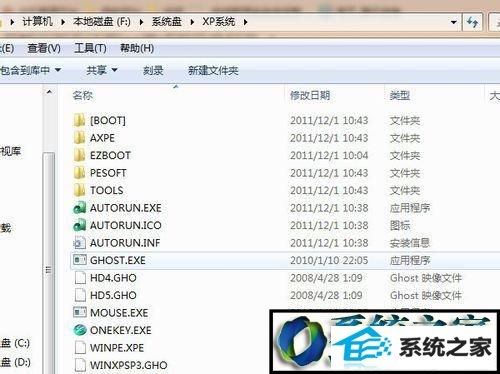
Task: Click the AUTORUN.INF file icon
Action: (x=80, y=243)
